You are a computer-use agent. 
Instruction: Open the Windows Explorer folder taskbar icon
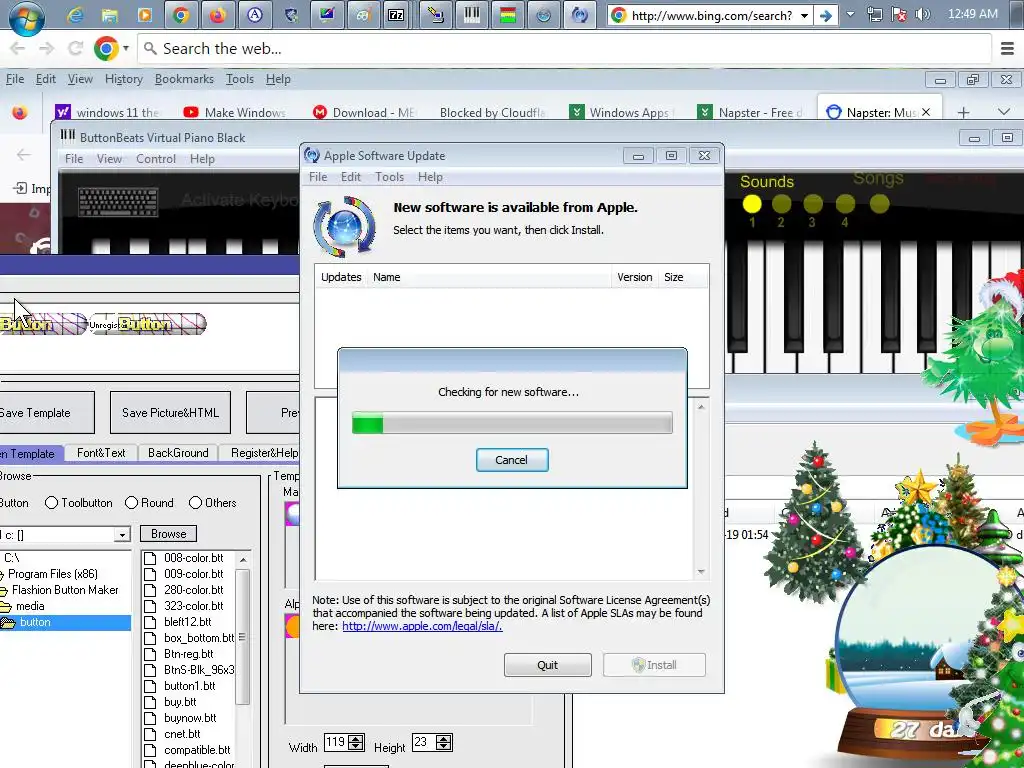(x=109, y=14)
